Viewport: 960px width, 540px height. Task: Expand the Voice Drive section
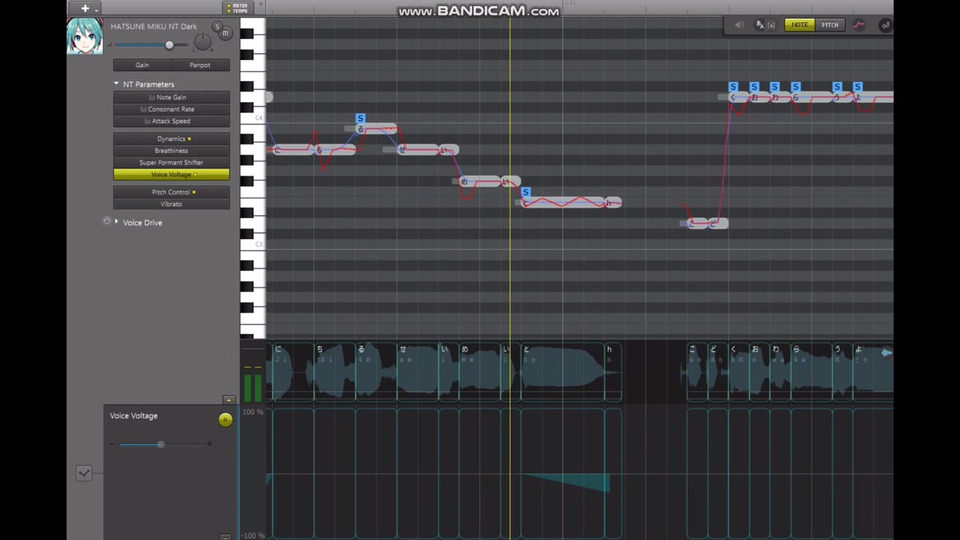[x=116, y=222]
